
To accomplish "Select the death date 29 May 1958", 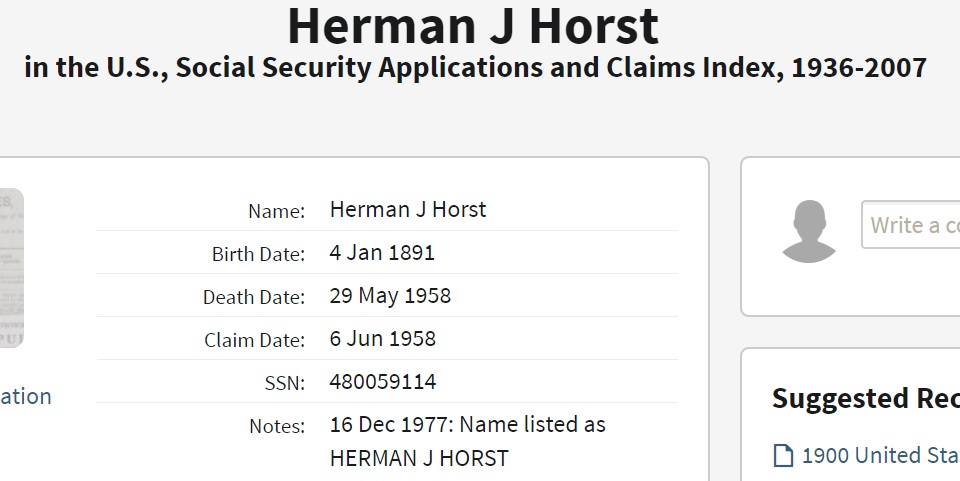I will click(390, 296).
